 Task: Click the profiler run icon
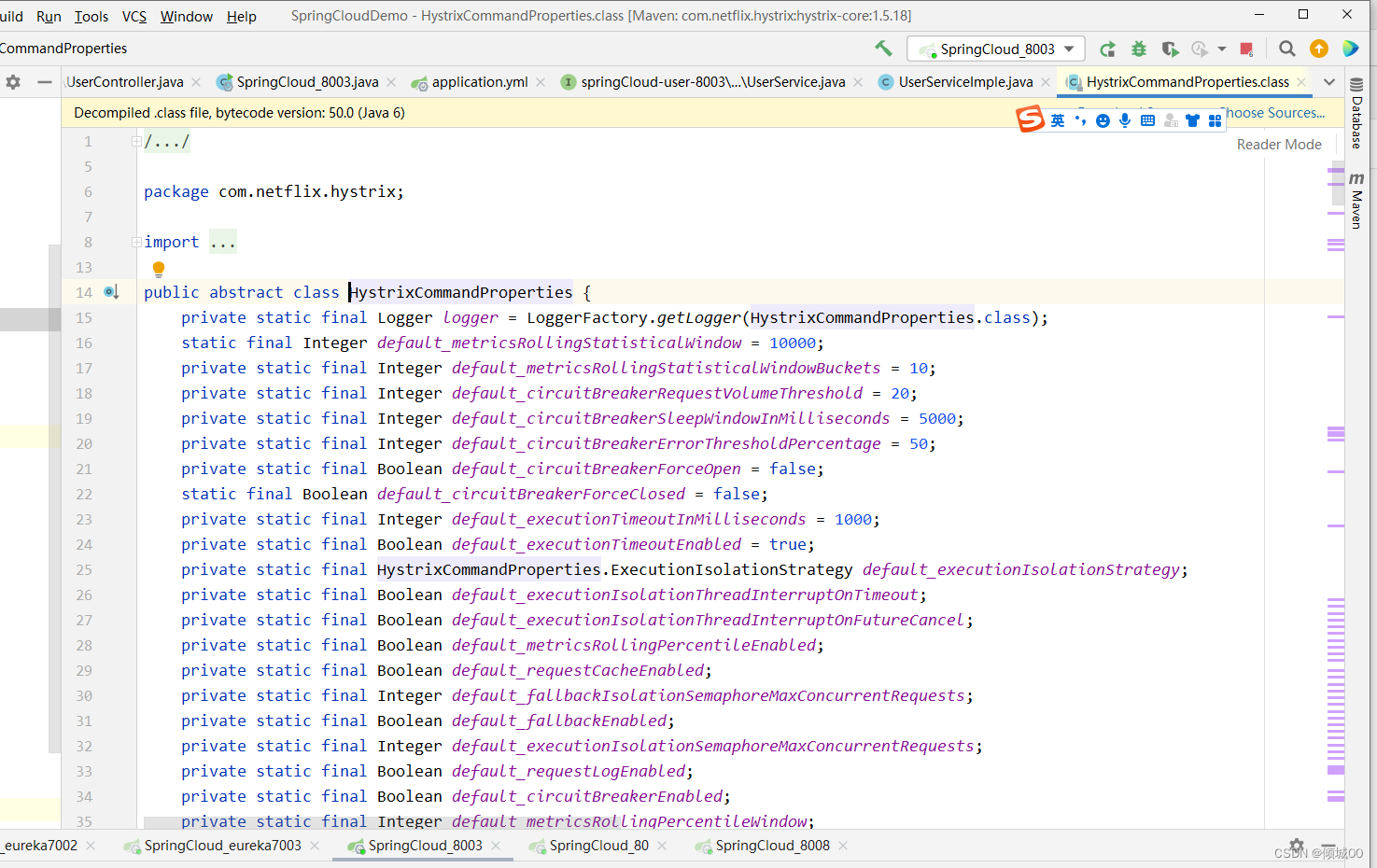coord(1200,49)
